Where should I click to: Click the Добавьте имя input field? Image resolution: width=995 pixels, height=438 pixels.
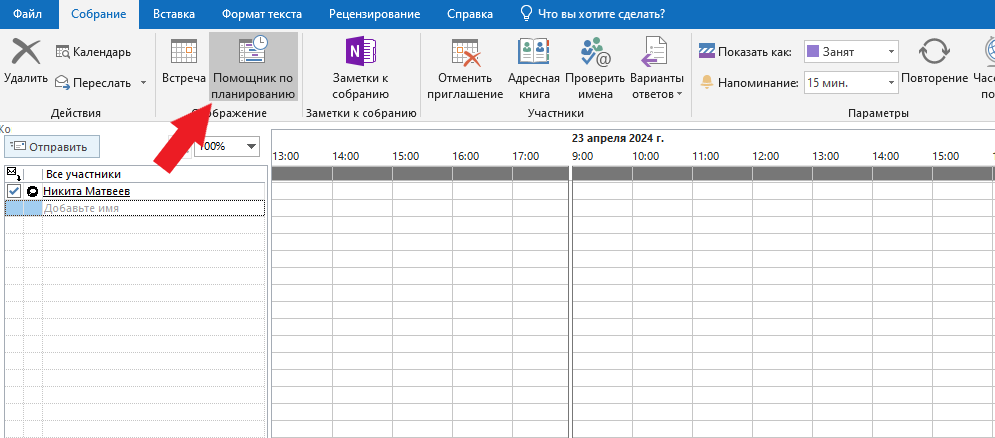[x=150, y=208]
